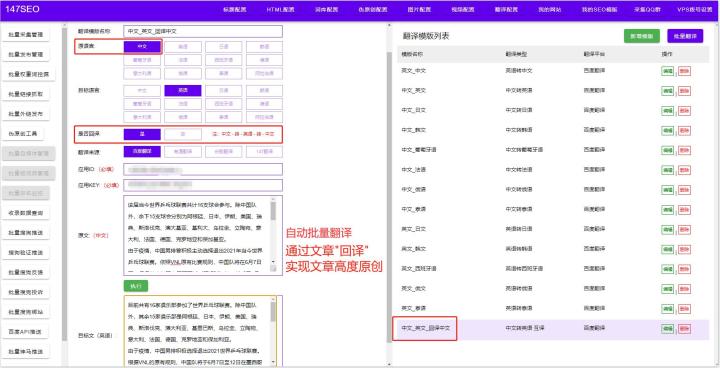
Task: Select the 英文_西班牙语 template name
Action: 419,268
